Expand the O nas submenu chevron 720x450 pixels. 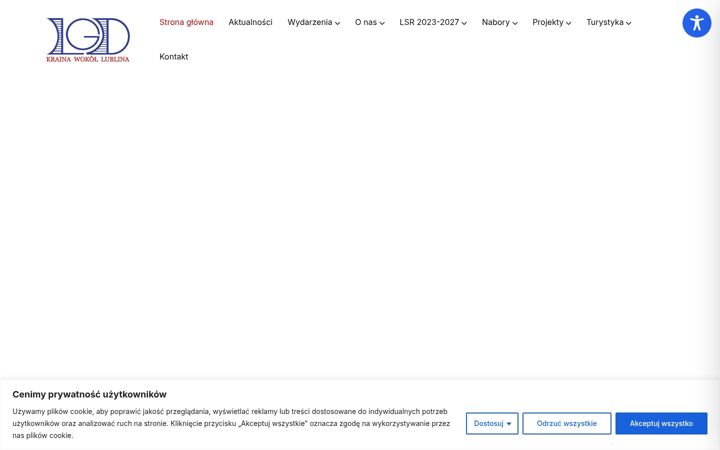click(382, 23)
